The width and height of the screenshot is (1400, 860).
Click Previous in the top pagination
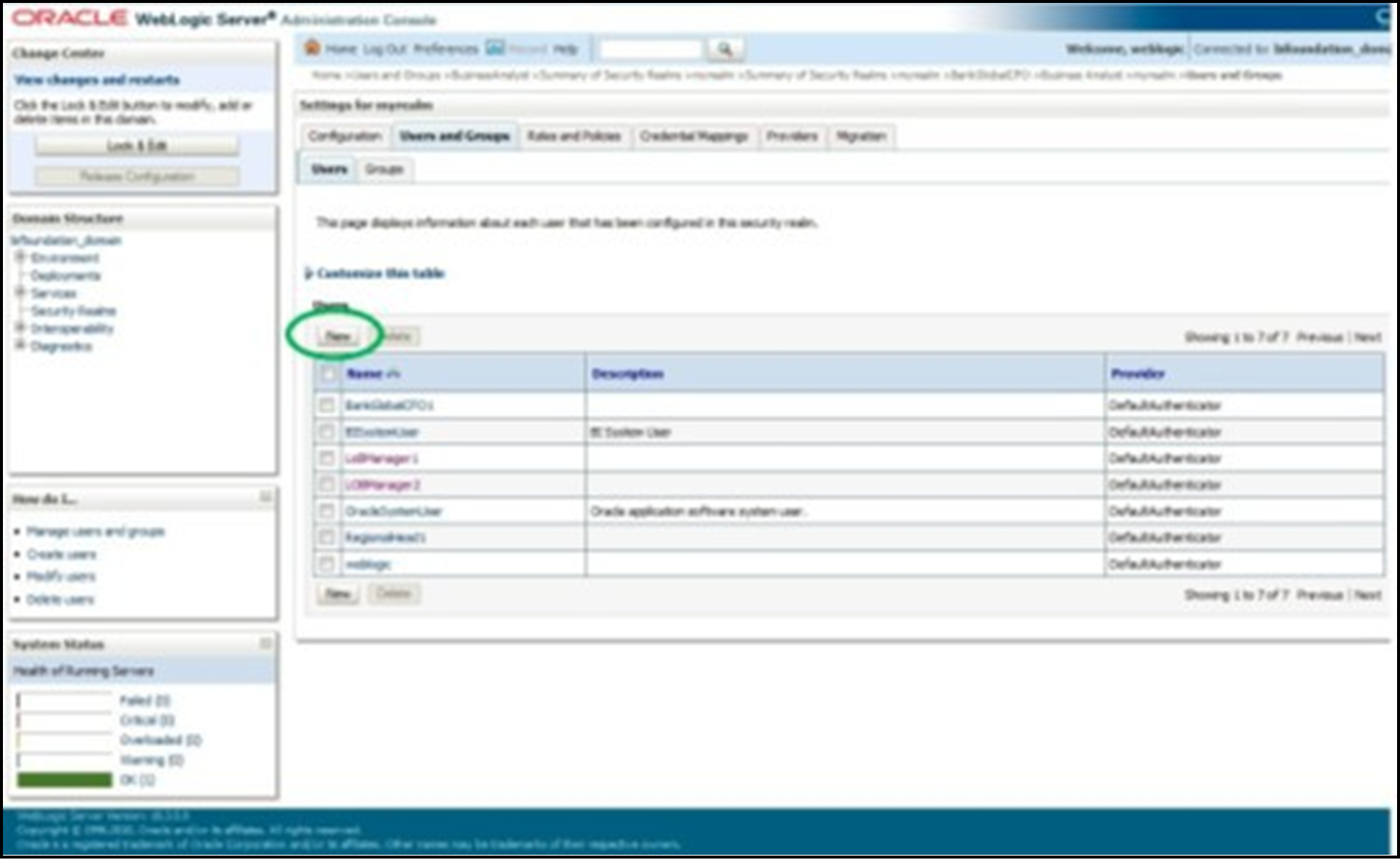pyautogui.click(x=1320, y=337)
